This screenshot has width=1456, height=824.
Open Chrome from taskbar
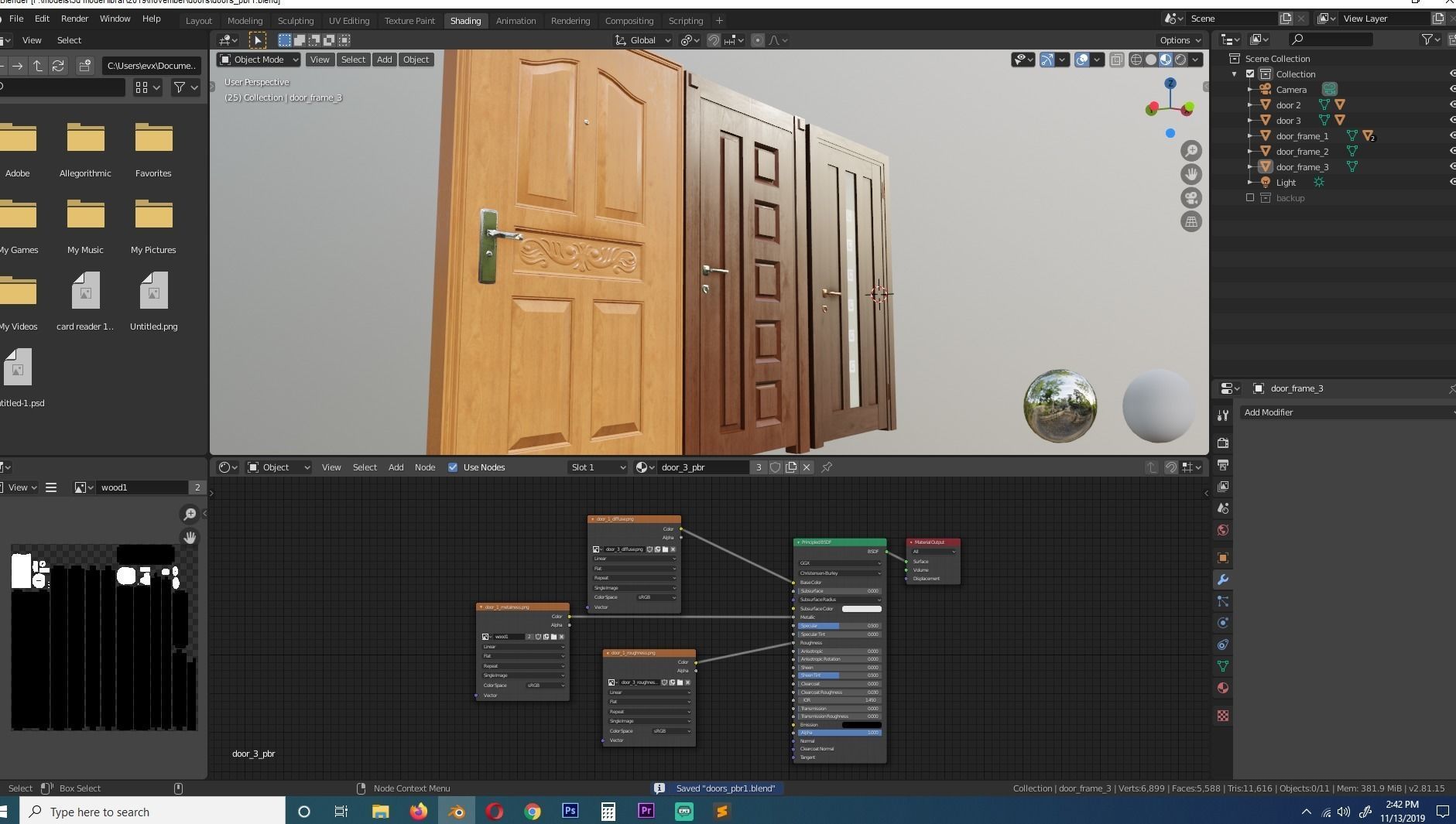[533, 812]
